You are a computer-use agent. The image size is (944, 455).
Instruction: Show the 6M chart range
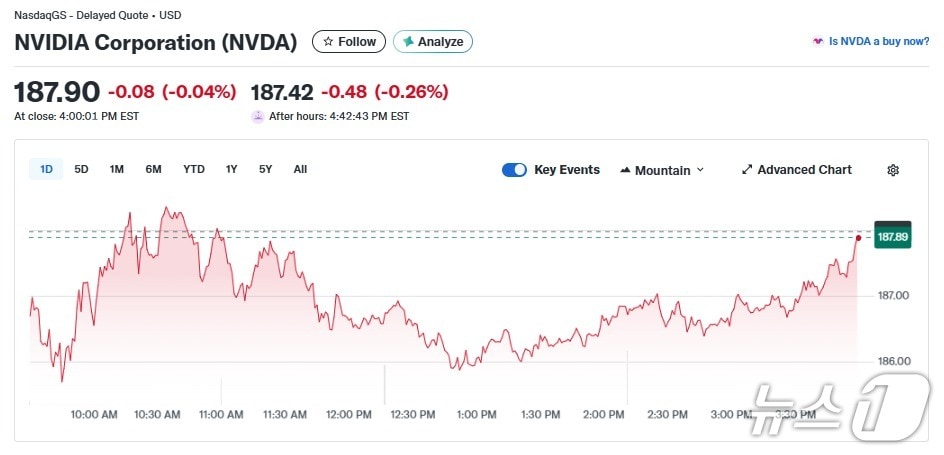[x=153, y=169]
